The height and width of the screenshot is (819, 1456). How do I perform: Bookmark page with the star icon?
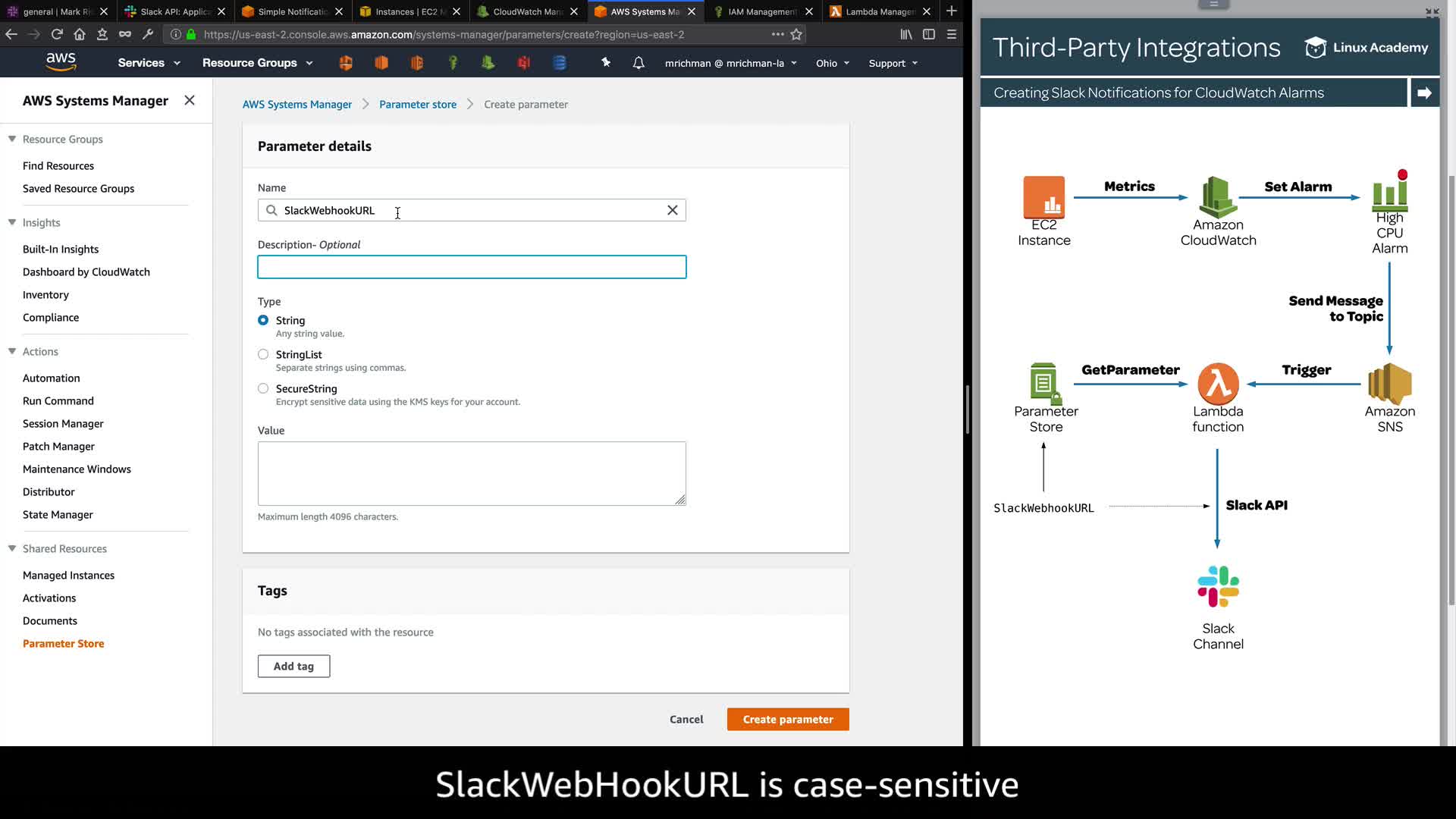click(796, 34)
